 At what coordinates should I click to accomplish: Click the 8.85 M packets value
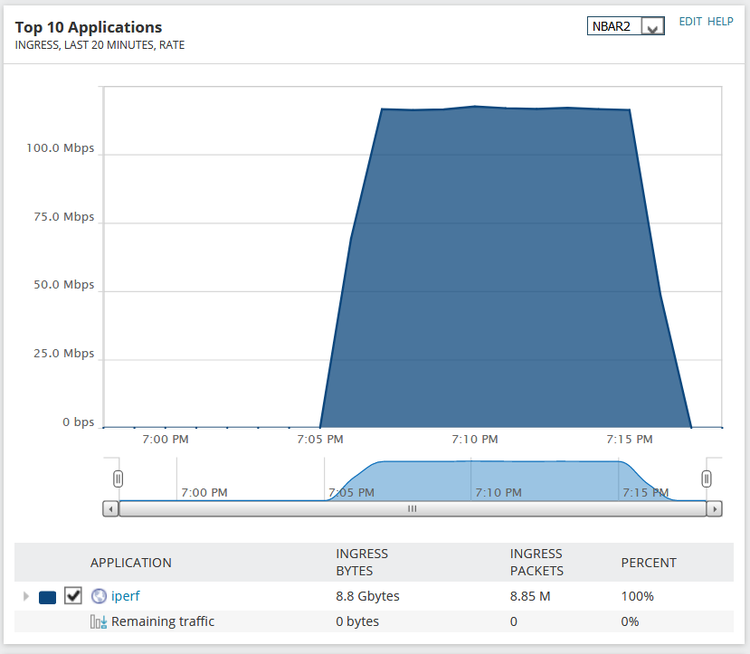click(530, 596)
